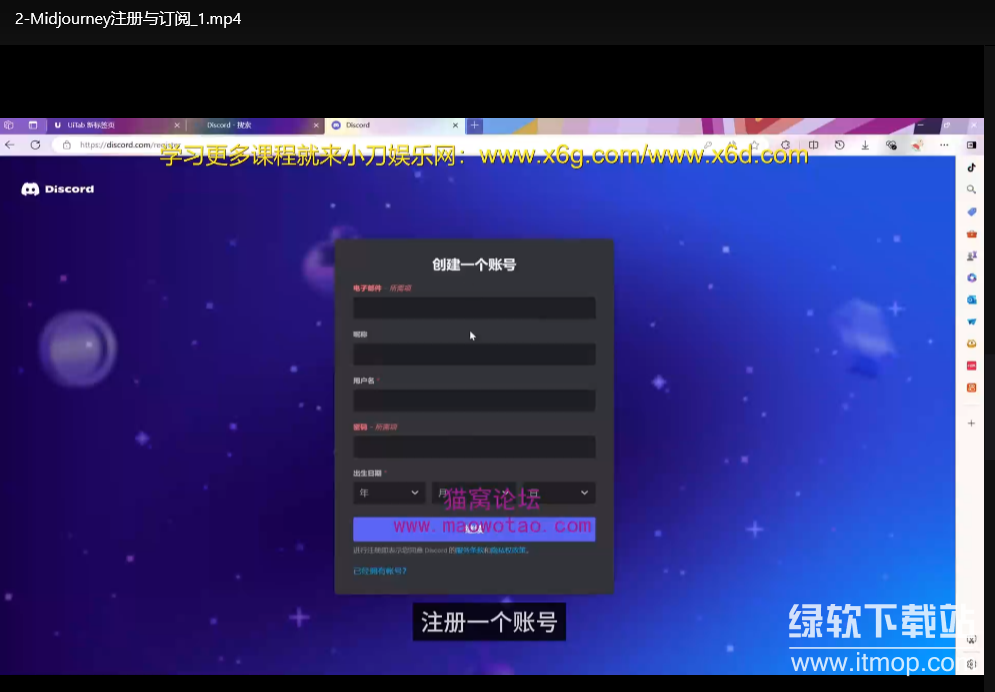Open the browser extensions icon
The width and height of the screenshot is (995, 692).
[786, 145]
